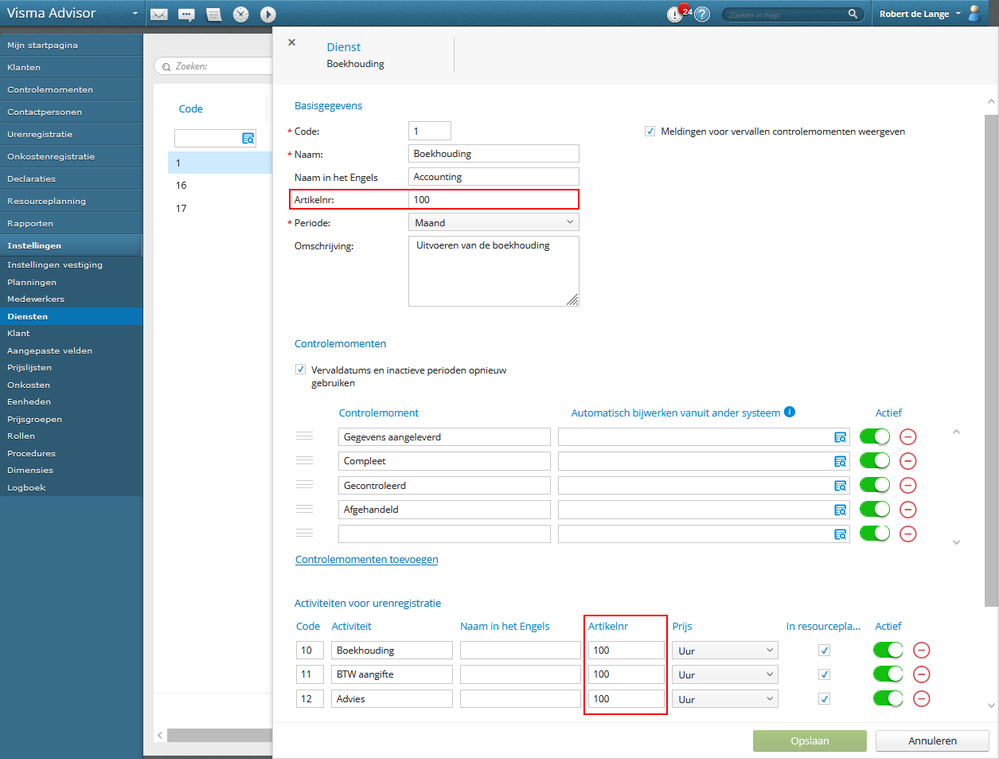Toggle resourceplanning checkbox for Advies activity

824,699
